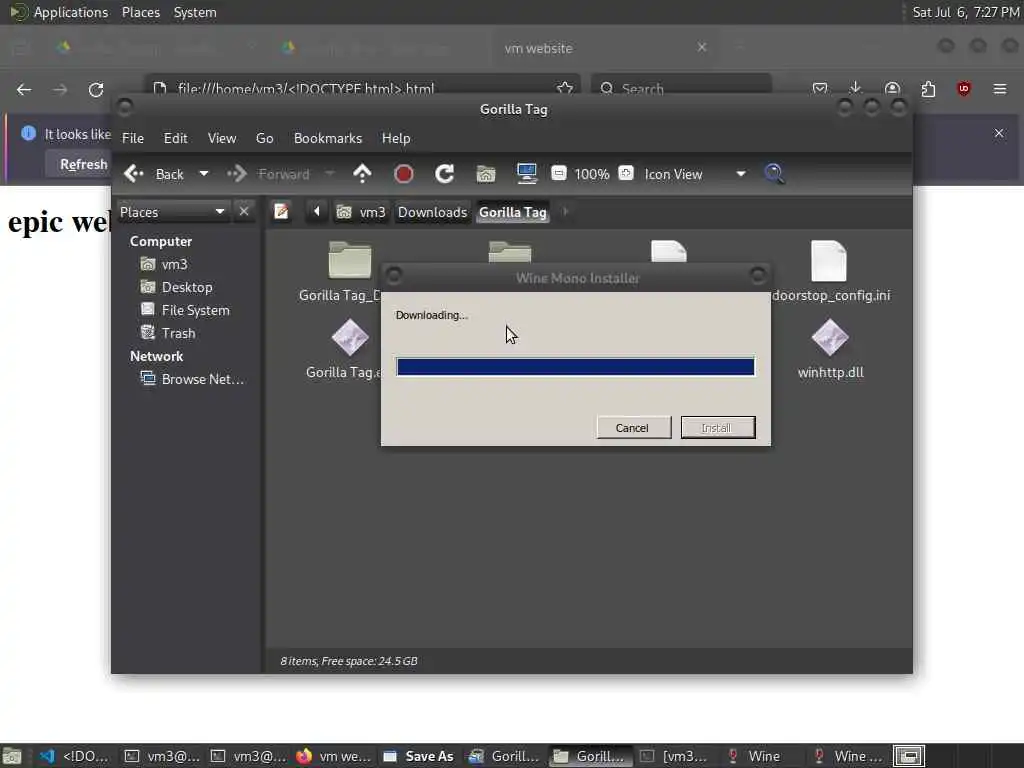The height and width of the screenshot is (768, 1024).
Task: Navigate to vm3 in path bar
Action: coord(361,212)
